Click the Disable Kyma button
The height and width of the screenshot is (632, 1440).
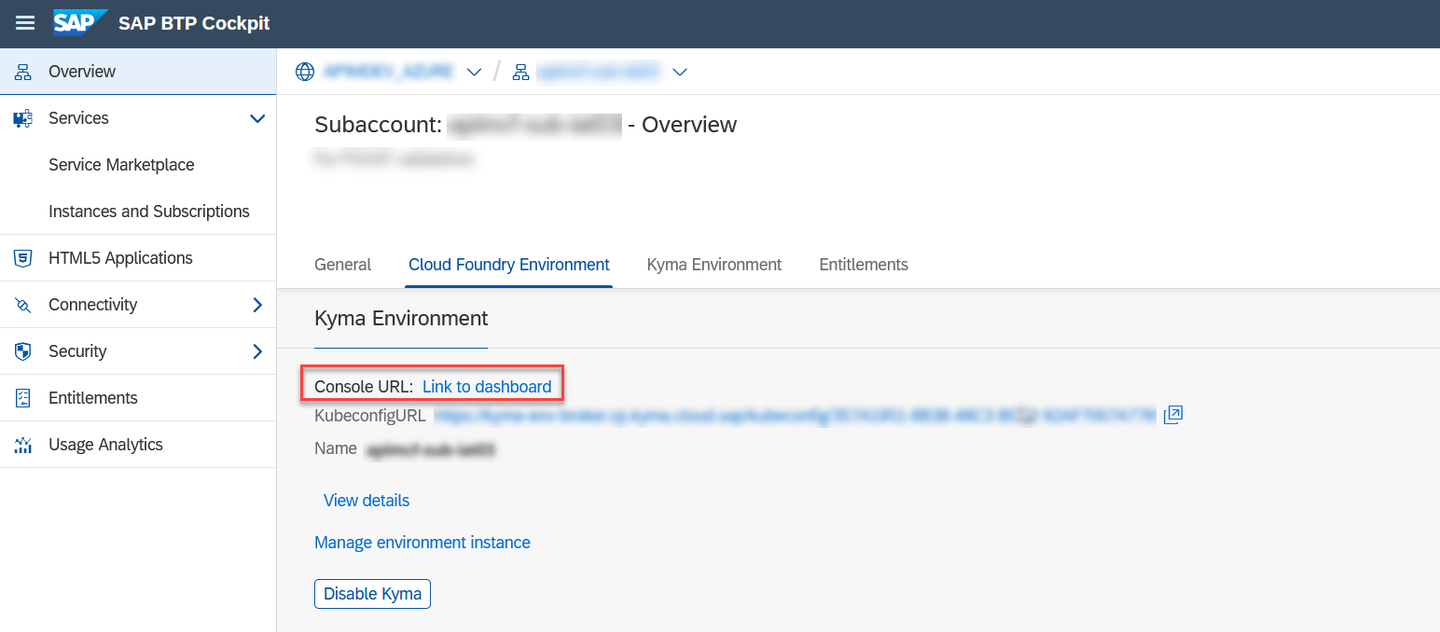pos(372,593)
